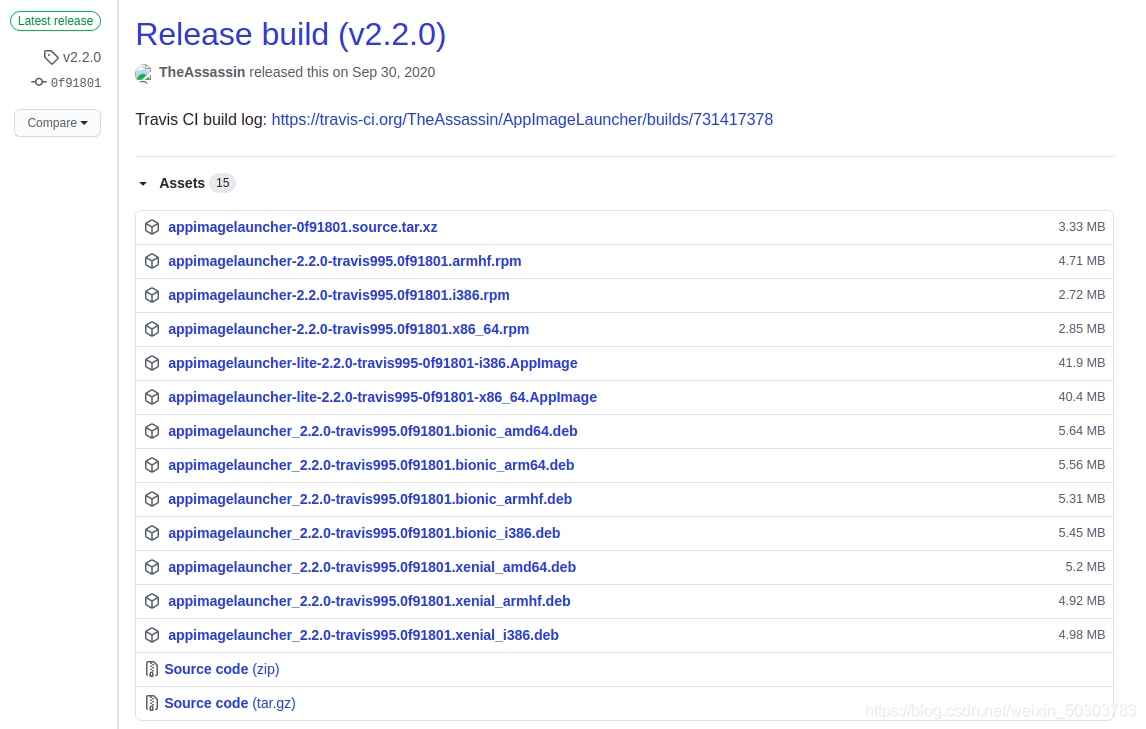Click the package icon beside the i386.rpm asset

click(x=152, y=295)
